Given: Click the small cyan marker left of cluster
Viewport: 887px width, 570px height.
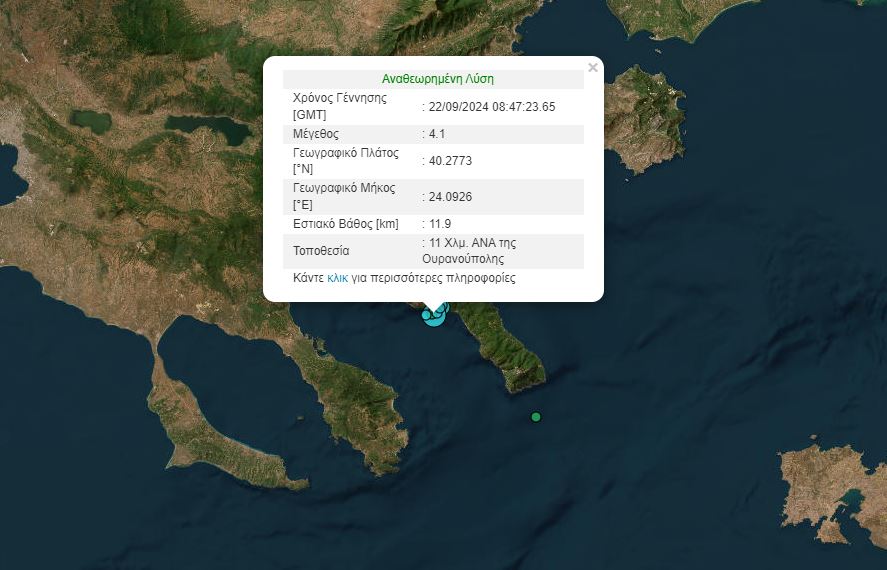Looking at the screenshot, I should point(427,315).
